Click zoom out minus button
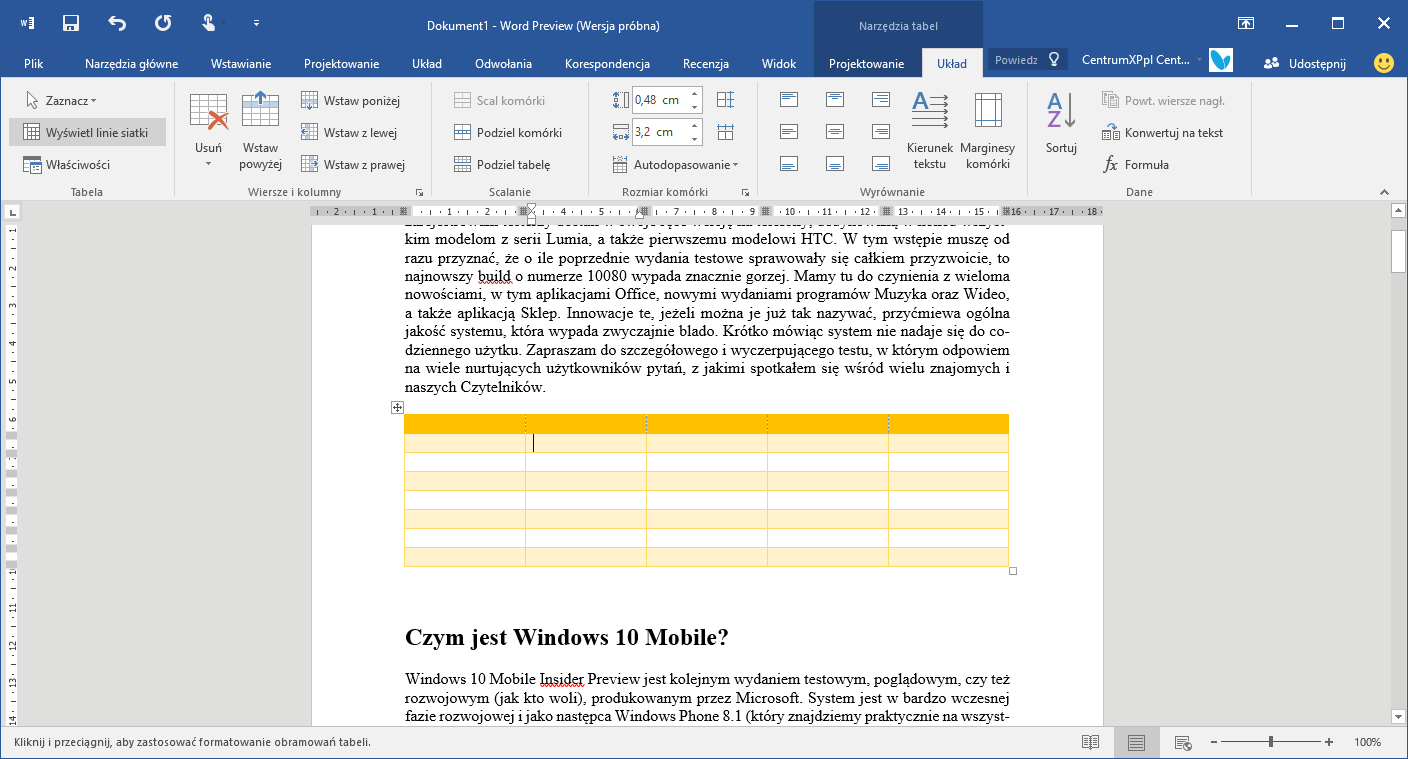This screenshot has width=1408, height=759. coord(1214,742)
